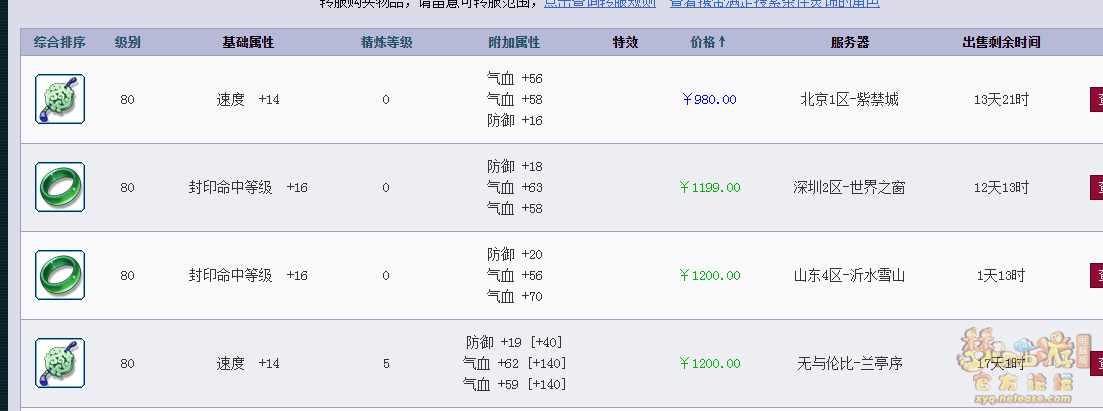
Task: Click the server name 北京1区-紫禁城
Action: (x=850, y=100)
